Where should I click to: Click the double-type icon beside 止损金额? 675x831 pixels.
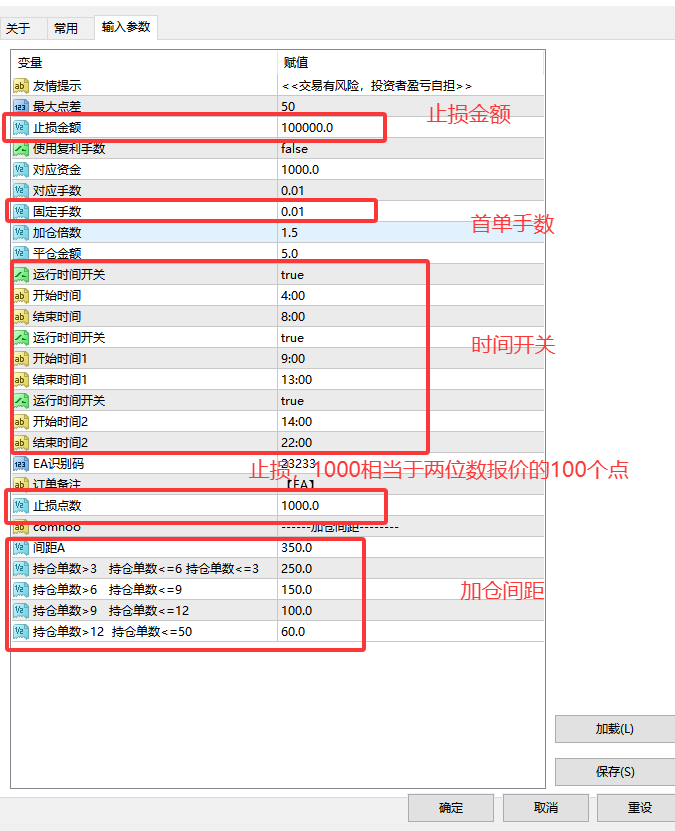[x=20, y=128]
